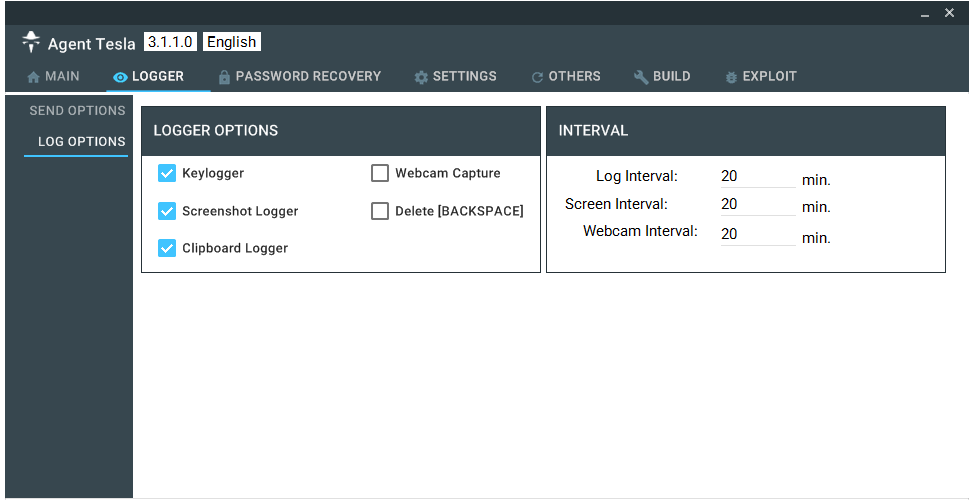Select the BUILD tab wrench icon
This screenshot has height=500, width=974.
(641, 77)
